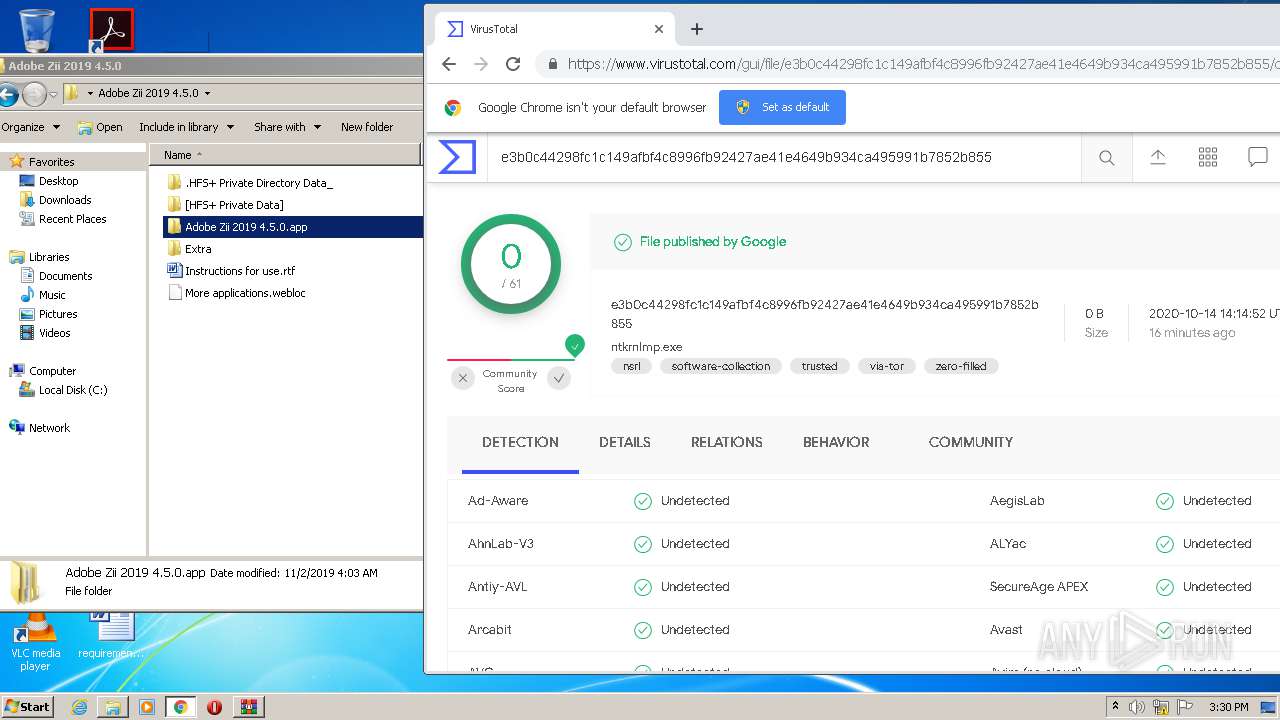Select More applications.webloc file
This screenshot has height=720, width=1280.
[236, 293]
